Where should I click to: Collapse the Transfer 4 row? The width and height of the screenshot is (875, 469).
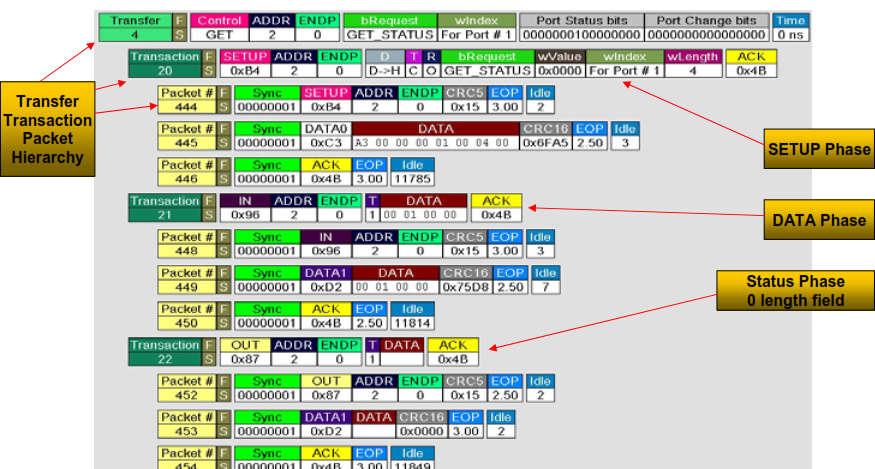pos(135,27)
